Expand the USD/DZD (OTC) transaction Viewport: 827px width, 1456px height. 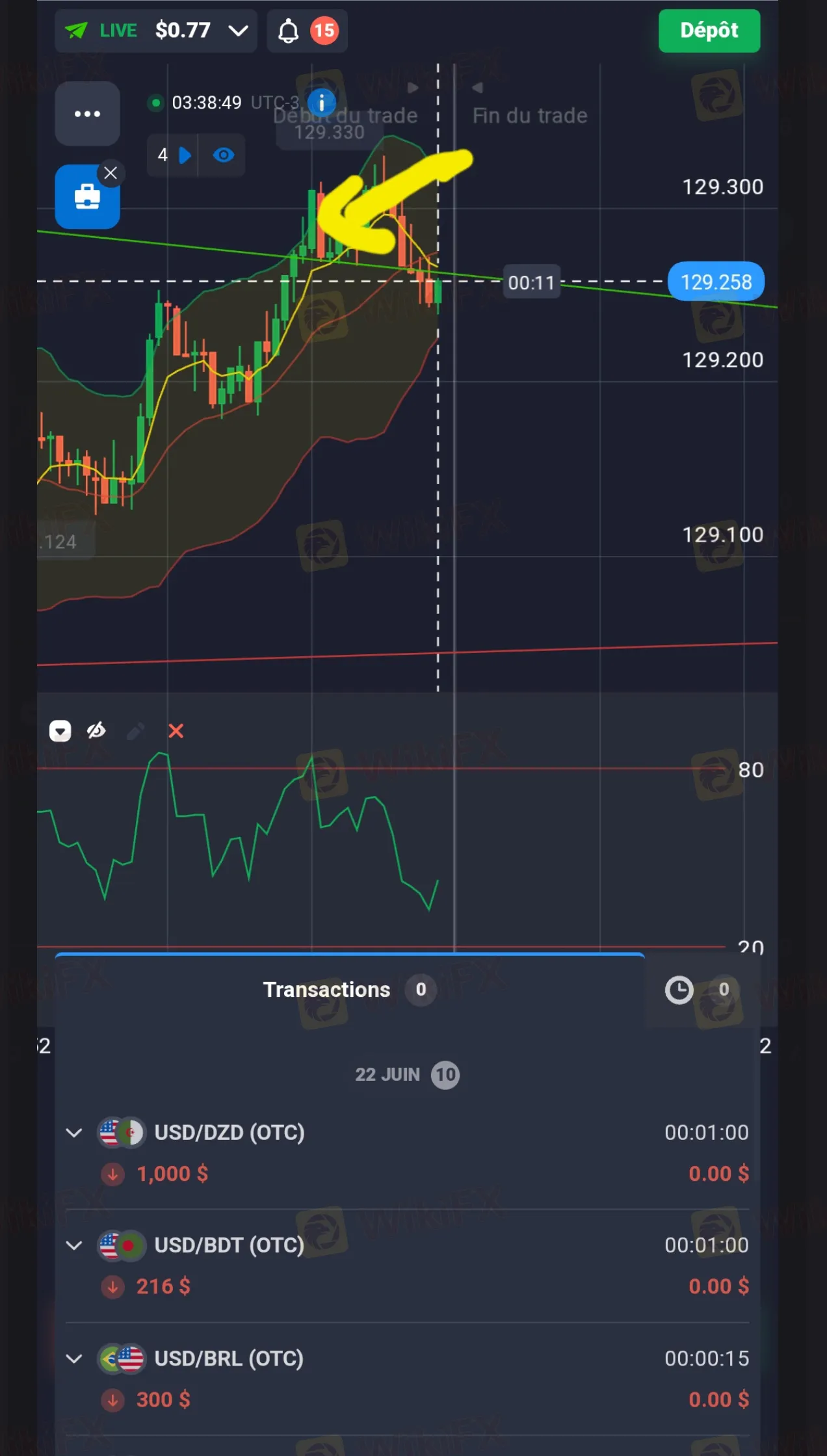click(74, 1133)
